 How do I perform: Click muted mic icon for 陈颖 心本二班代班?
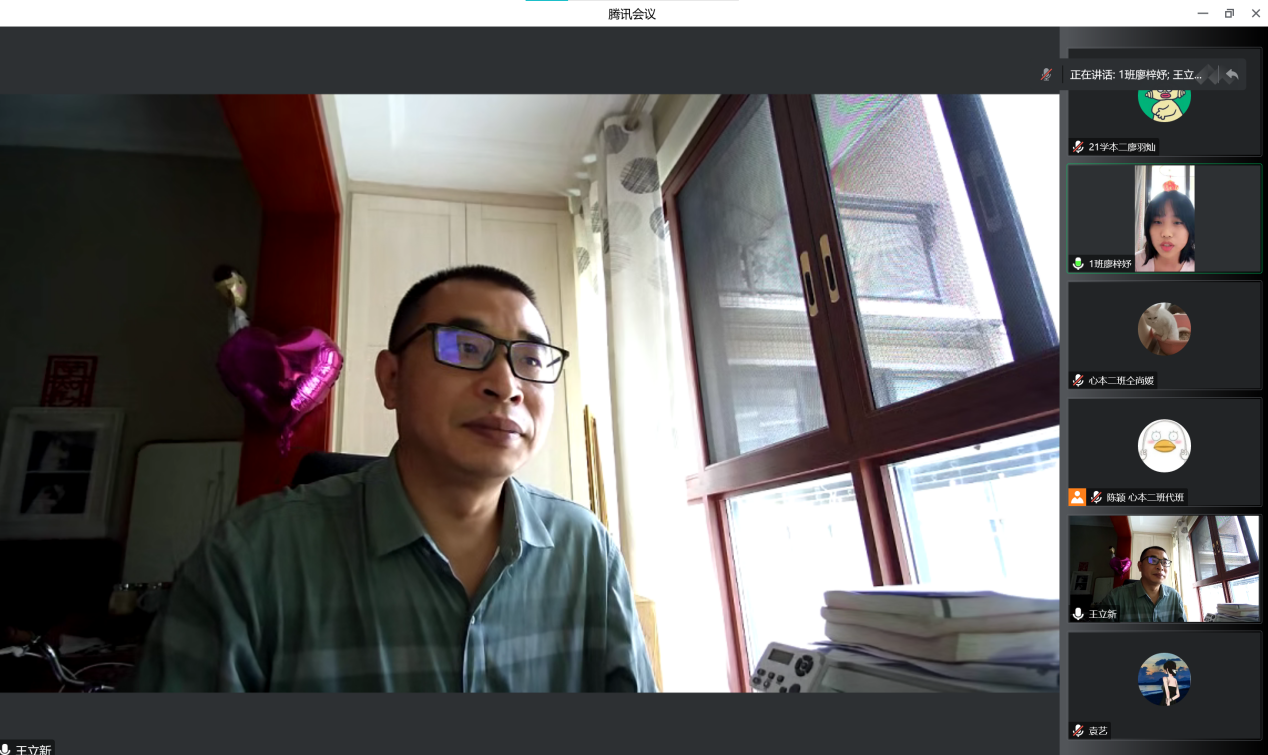[1096, 497]
